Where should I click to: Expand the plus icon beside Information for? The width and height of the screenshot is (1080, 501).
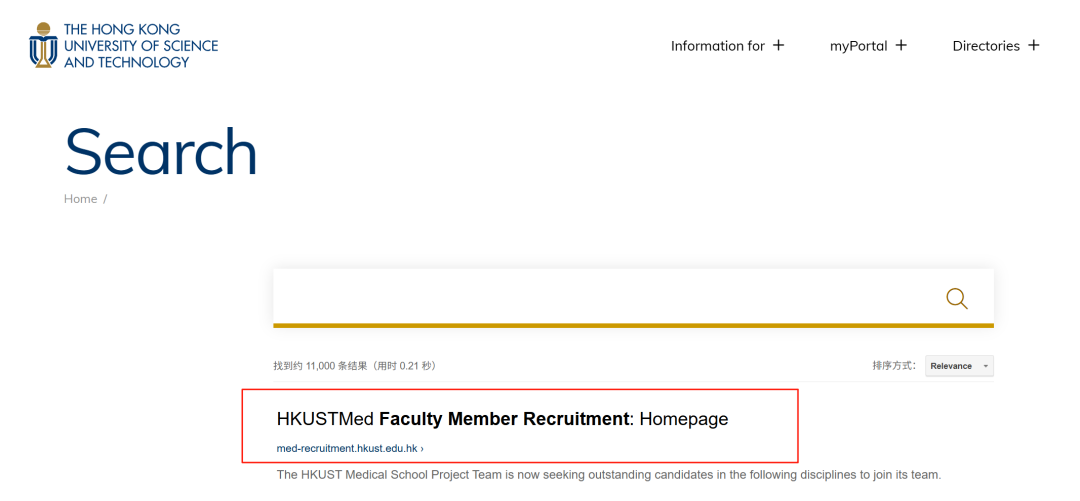tap(779, 45)
